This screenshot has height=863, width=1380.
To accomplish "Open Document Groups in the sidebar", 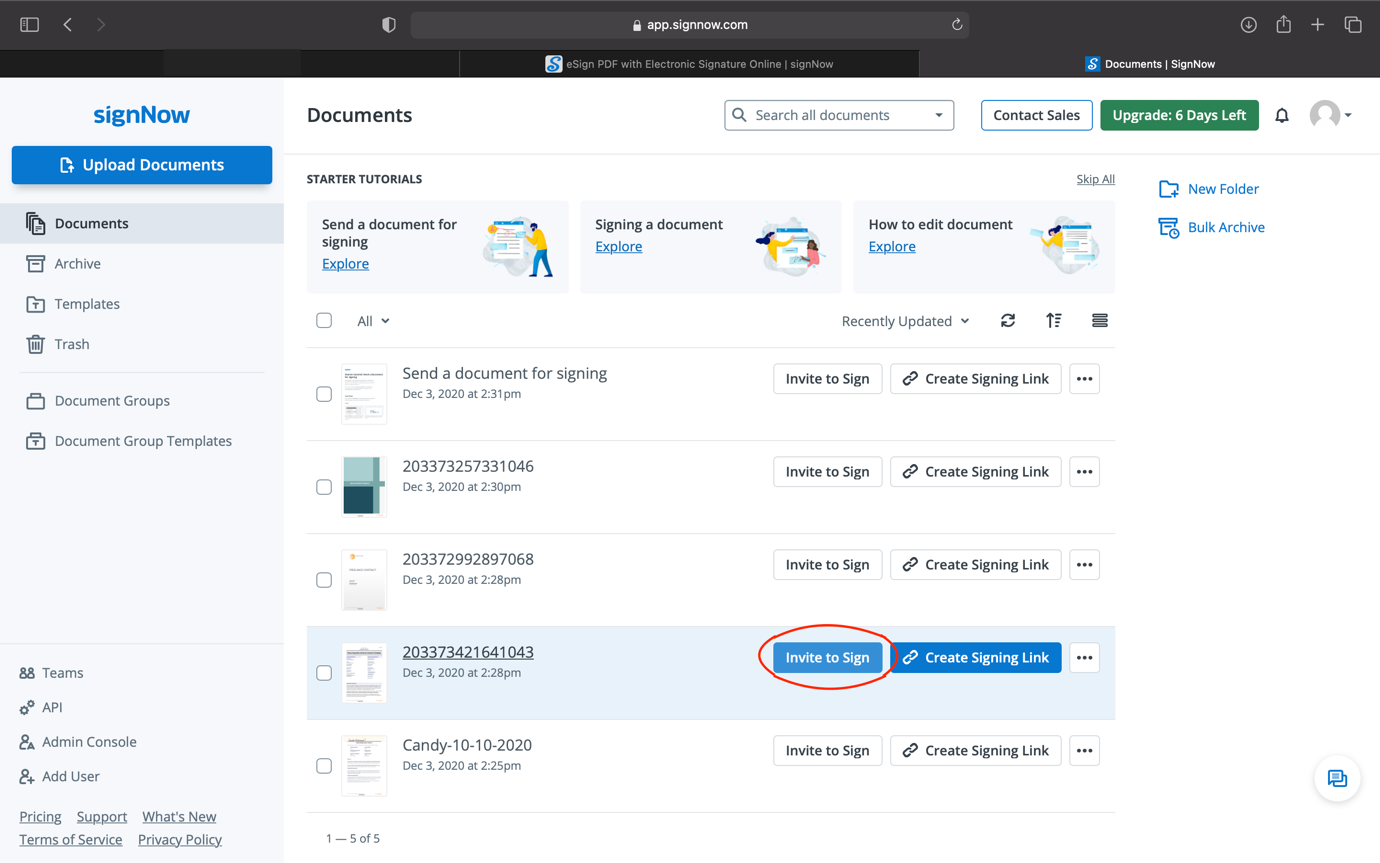I will coord(142,401).
